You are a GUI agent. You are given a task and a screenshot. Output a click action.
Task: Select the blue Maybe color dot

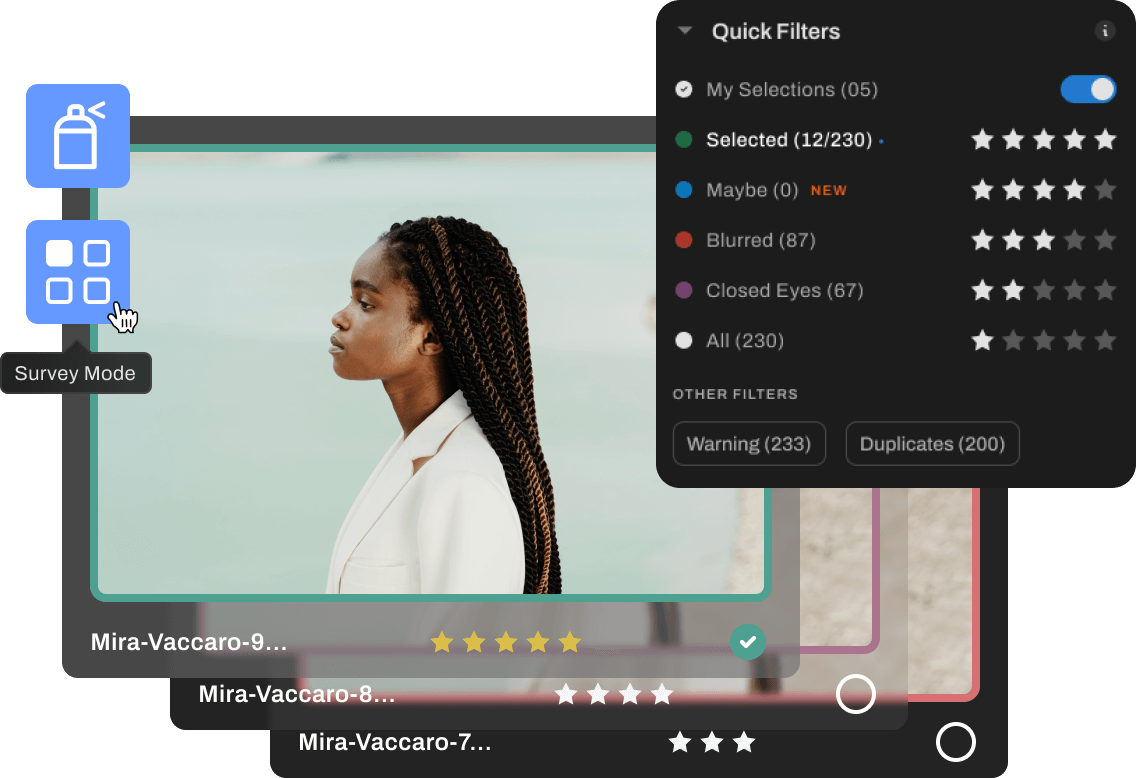684,190
